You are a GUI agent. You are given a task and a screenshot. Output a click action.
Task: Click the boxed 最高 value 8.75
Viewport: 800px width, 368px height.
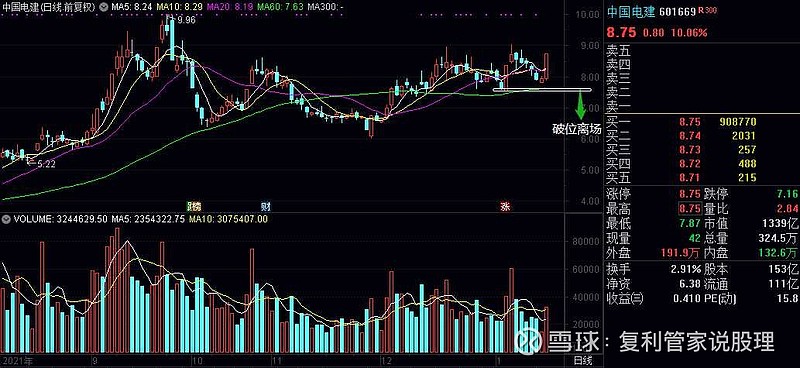point(689,209)
